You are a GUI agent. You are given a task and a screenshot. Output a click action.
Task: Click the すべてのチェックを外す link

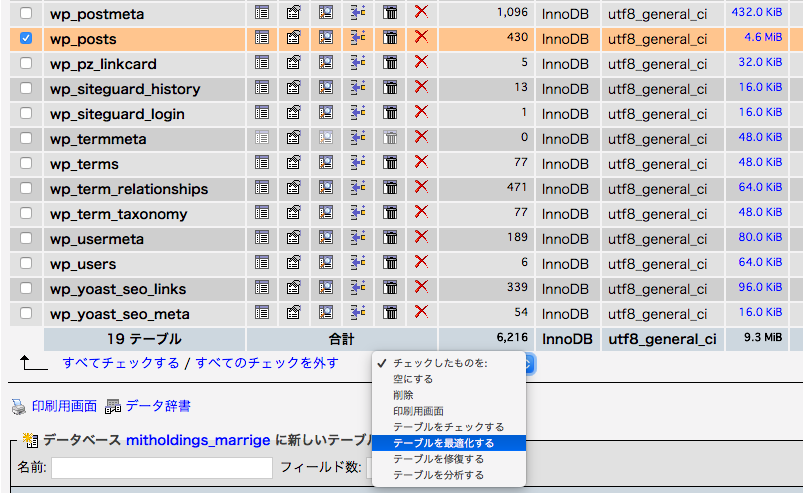267,363
